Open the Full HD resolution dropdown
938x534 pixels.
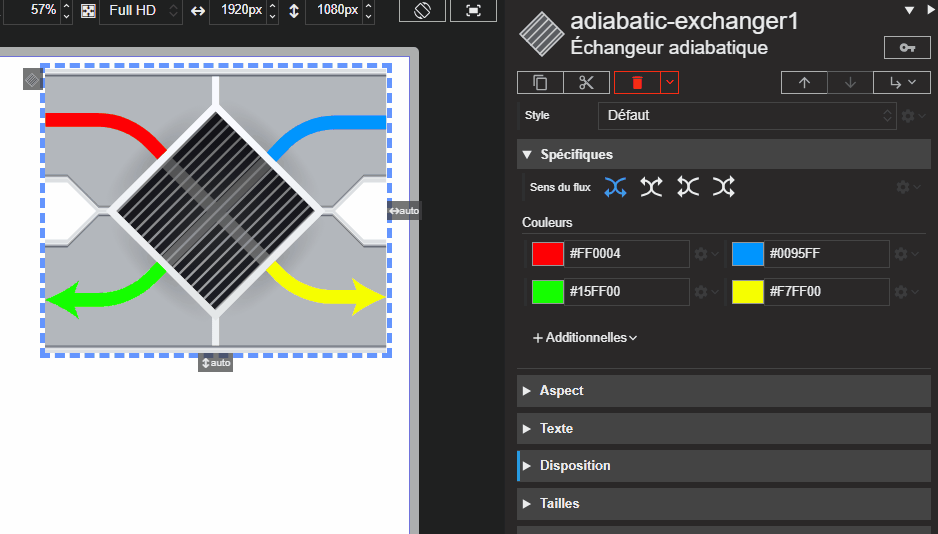coord(140,11)
